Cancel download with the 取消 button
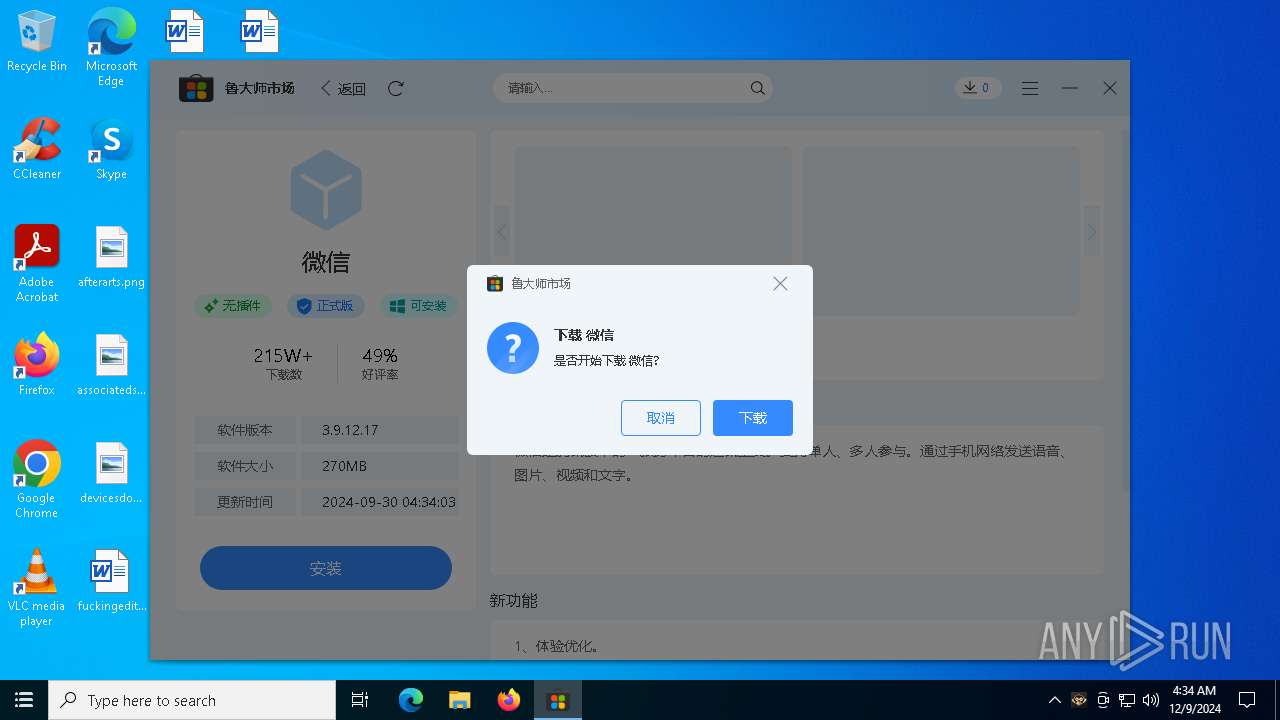This screenshot has width=1280, height=720. point(661,418)
